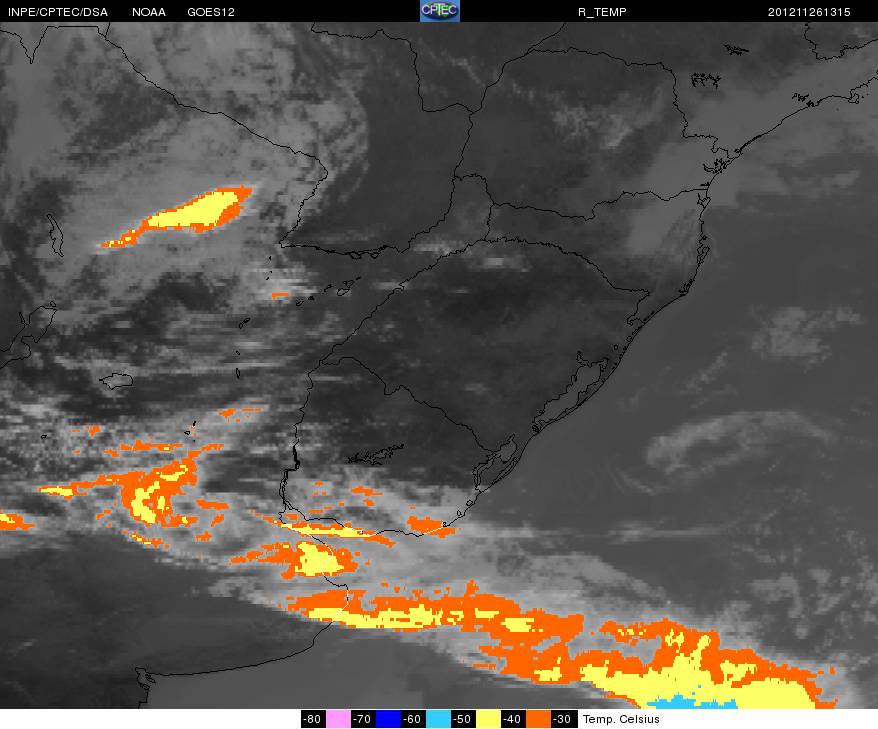Click the INPE/CPTEC/DSA header text
This screenshot has height=729, width=878.
click(58, 12)
